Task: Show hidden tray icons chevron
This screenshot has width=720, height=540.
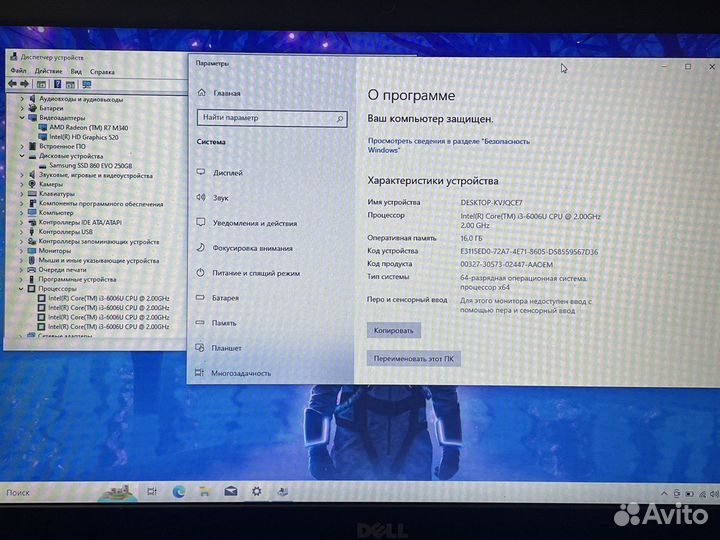Action: pyautogui.click(x=664, y=494)
